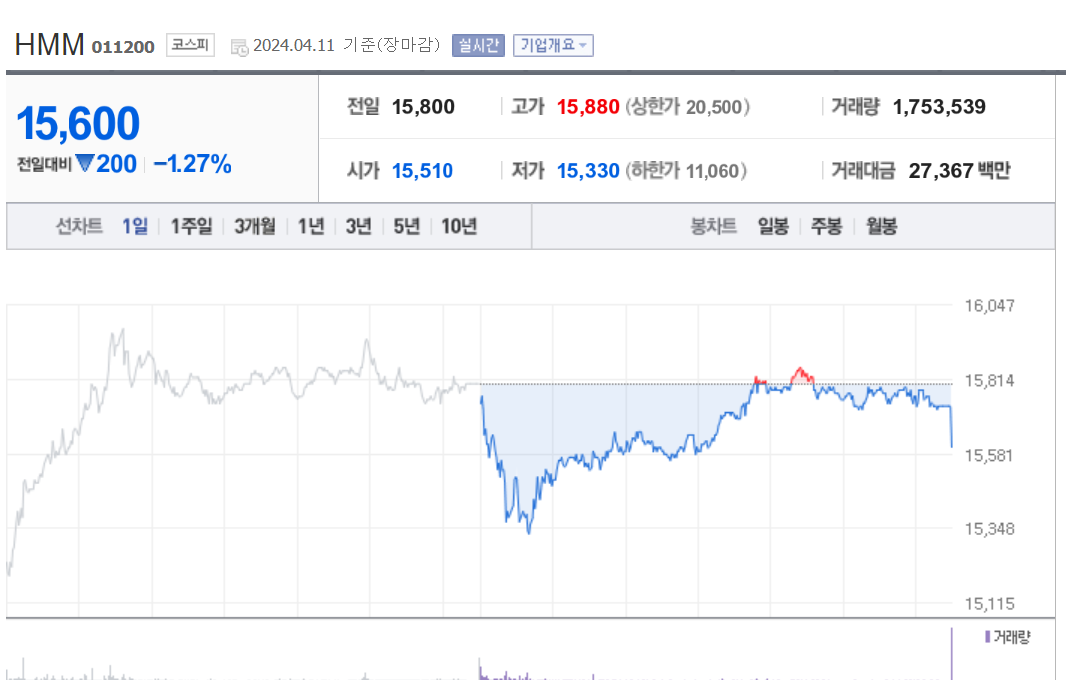
Task: Click the lowest dip of the blue price line
Action: click(x=529, y=532)
